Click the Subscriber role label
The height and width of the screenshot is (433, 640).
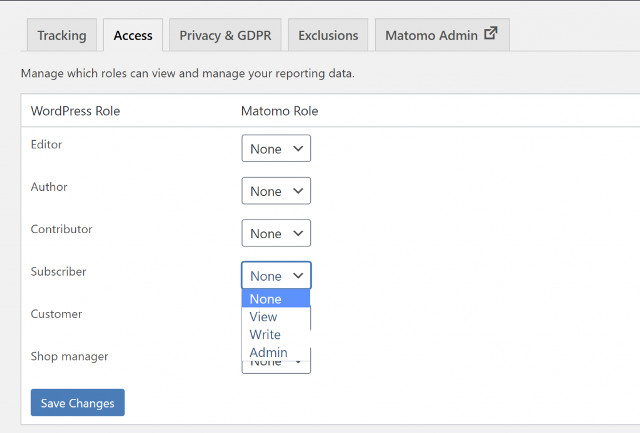(58, 271)
